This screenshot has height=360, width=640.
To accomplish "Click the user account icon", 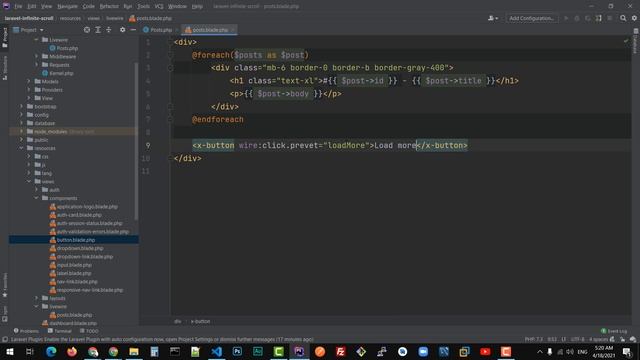I will tap(493, 18).
